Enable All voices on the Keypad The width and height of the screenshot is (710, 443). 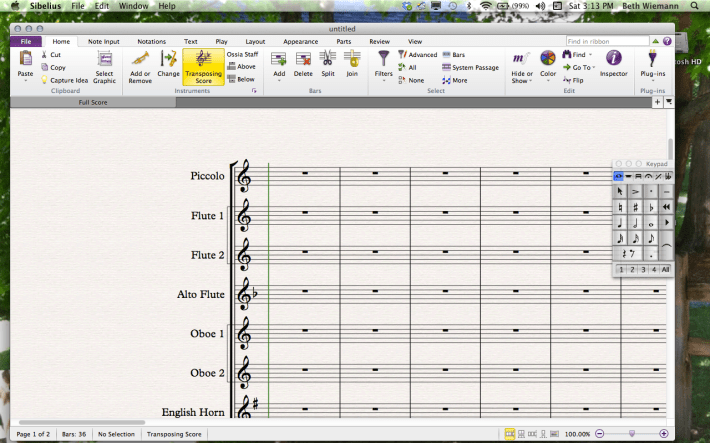(x=665, y=270)
